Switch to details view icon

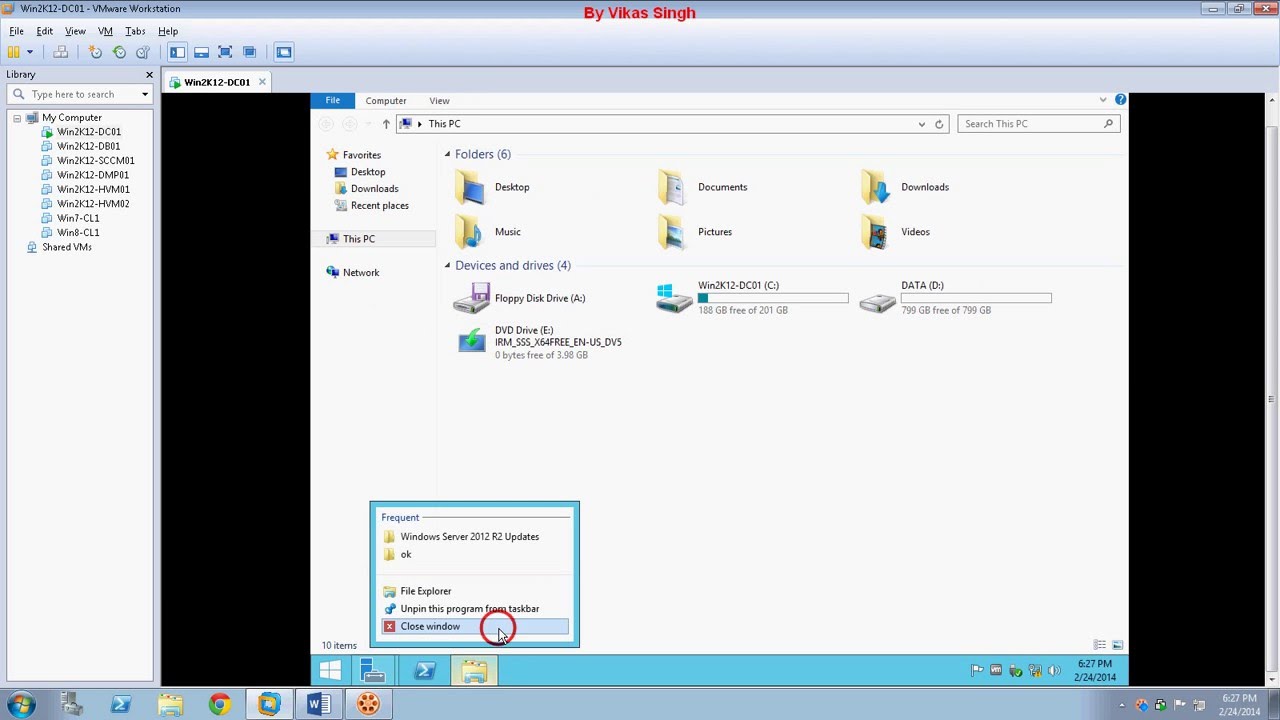pos(1099,646)
